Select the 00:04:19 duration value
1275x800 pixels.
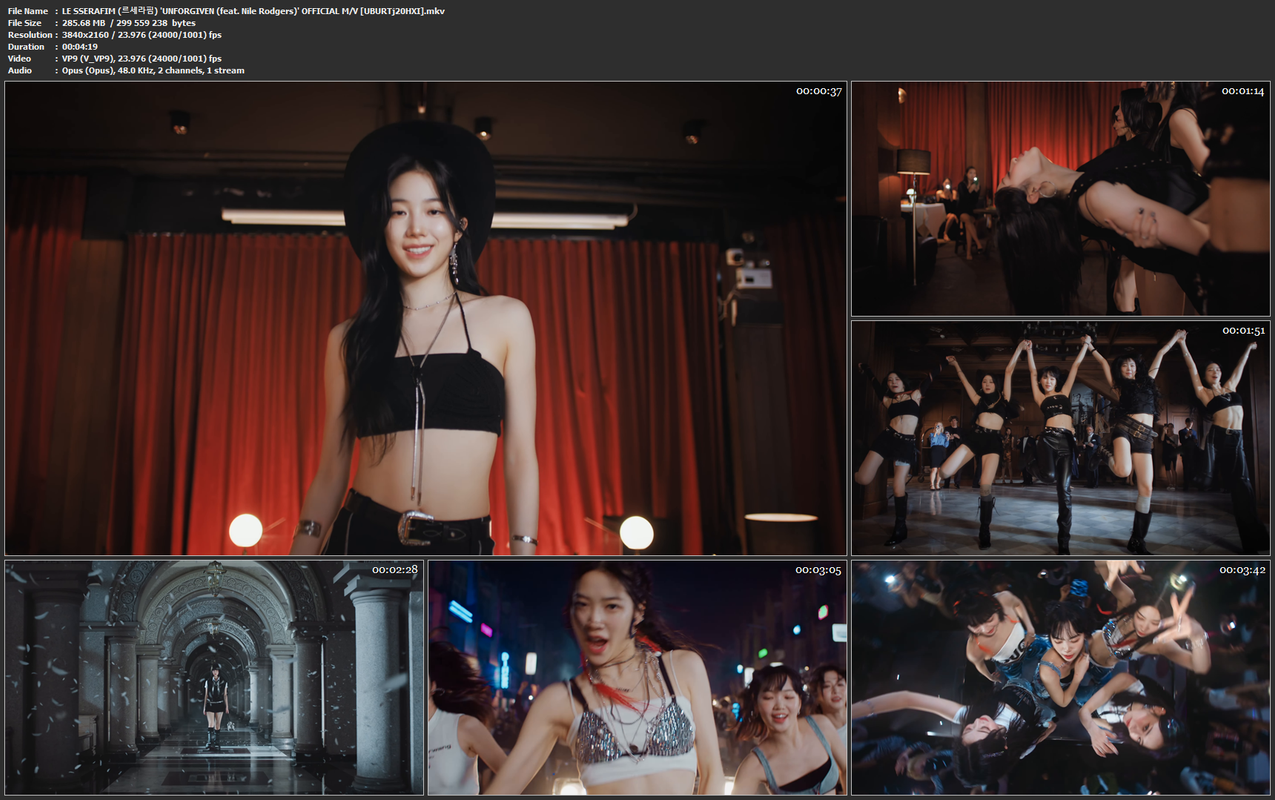tap(80, 47)
